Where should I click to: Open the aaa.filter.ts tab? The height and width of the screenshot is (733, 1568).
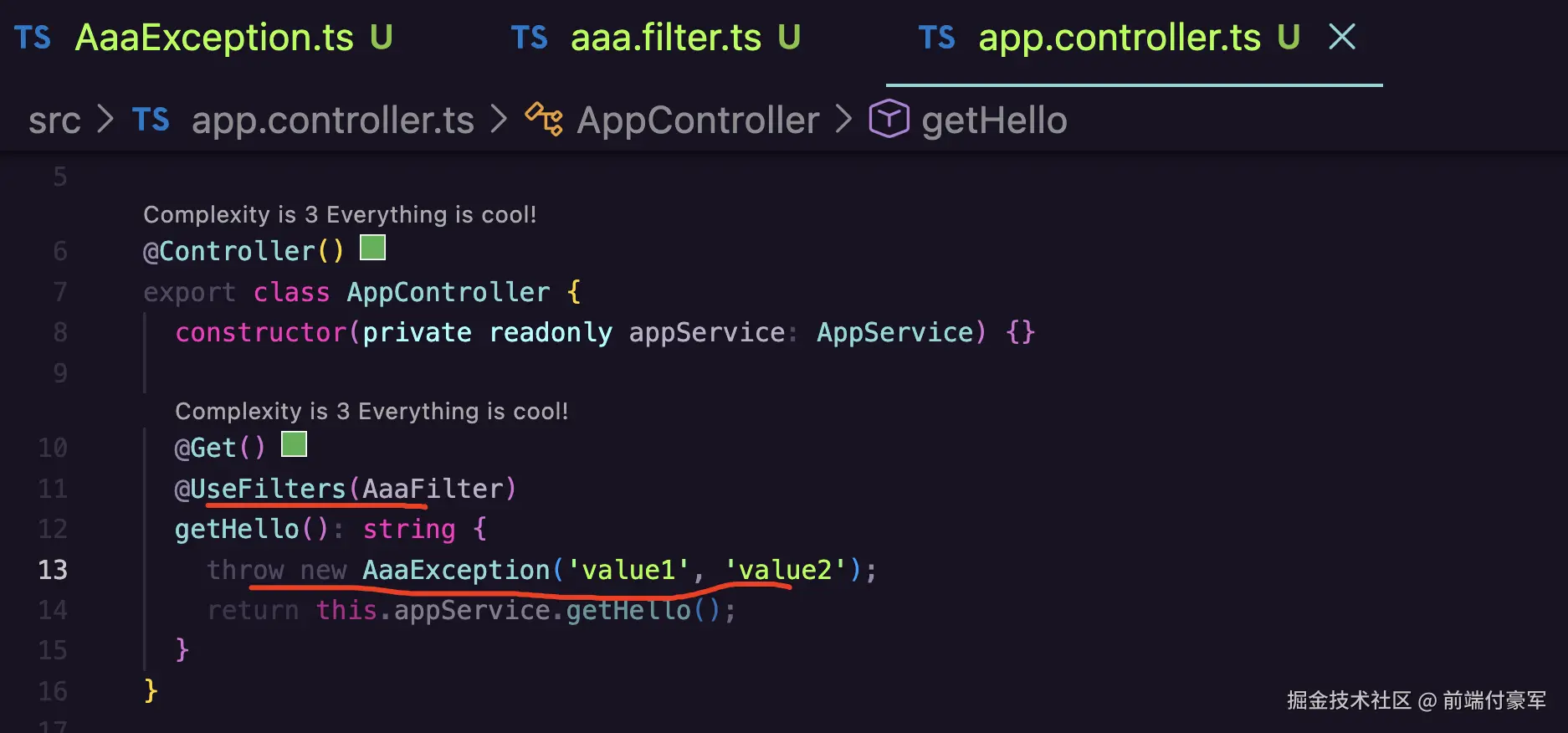pyautogui.click(x=666, y=38)
